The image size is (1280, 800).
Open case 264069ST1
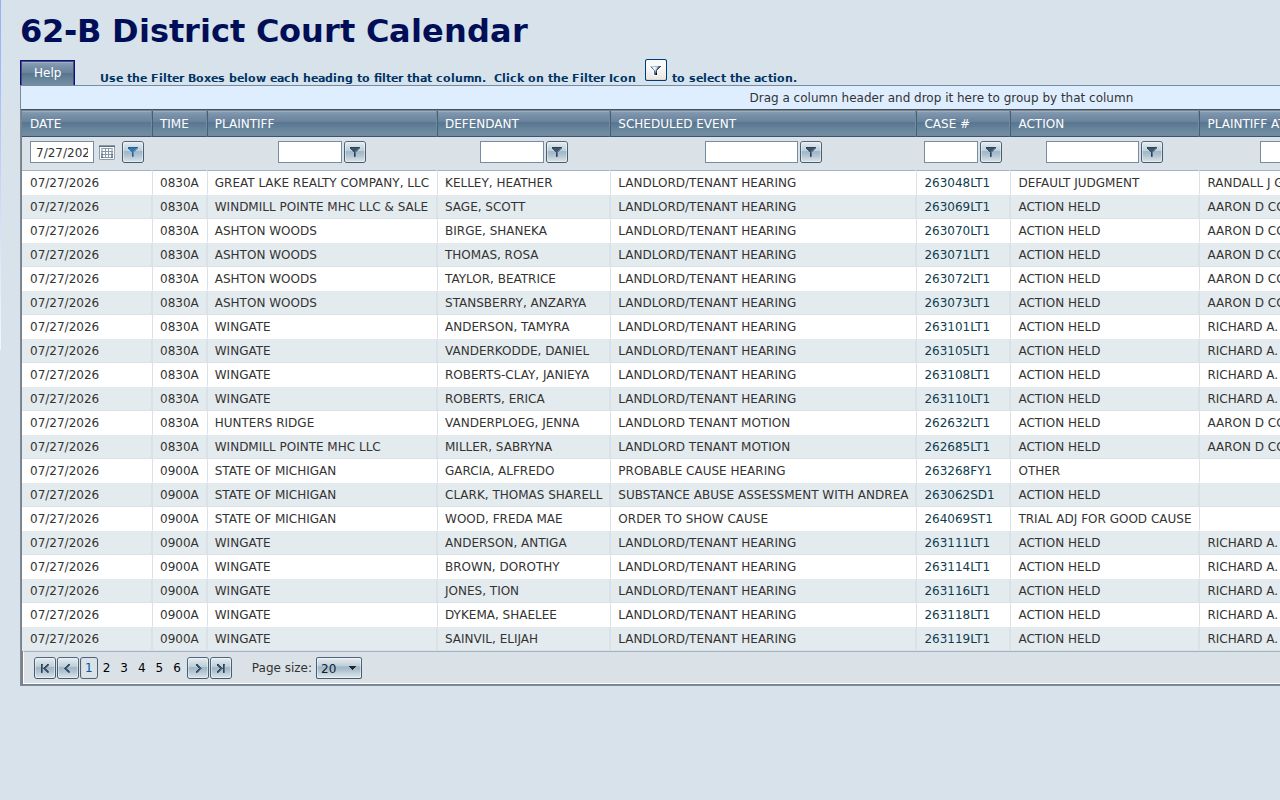pyautogui.click(x=959, y=519)
